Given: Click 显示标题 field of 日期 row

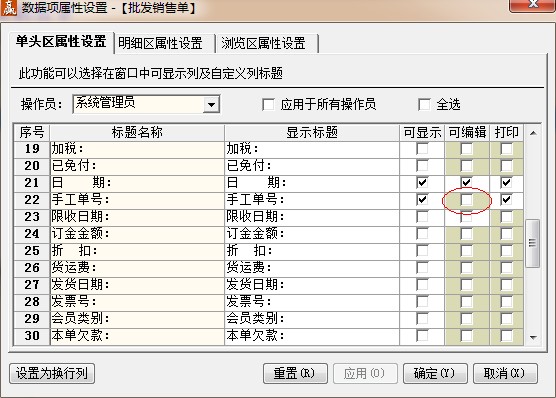Looking at the screenshot, I should (312, 183).
